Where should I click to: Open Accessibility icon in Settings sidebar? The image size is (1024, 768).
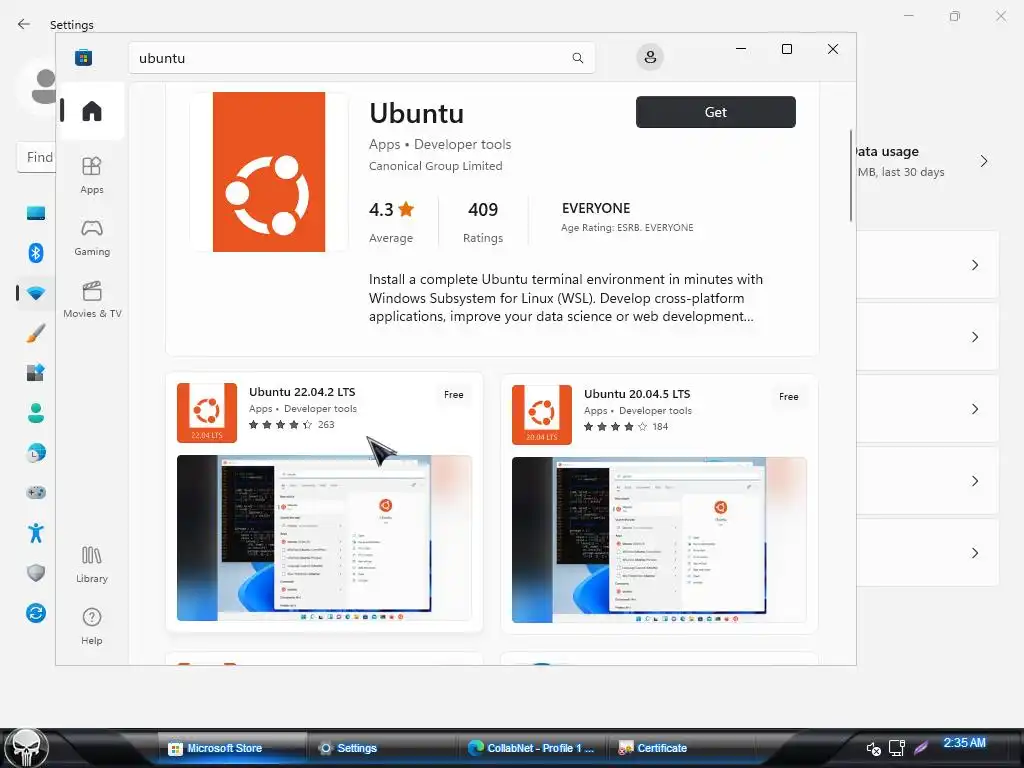click(x=36, y=533)
